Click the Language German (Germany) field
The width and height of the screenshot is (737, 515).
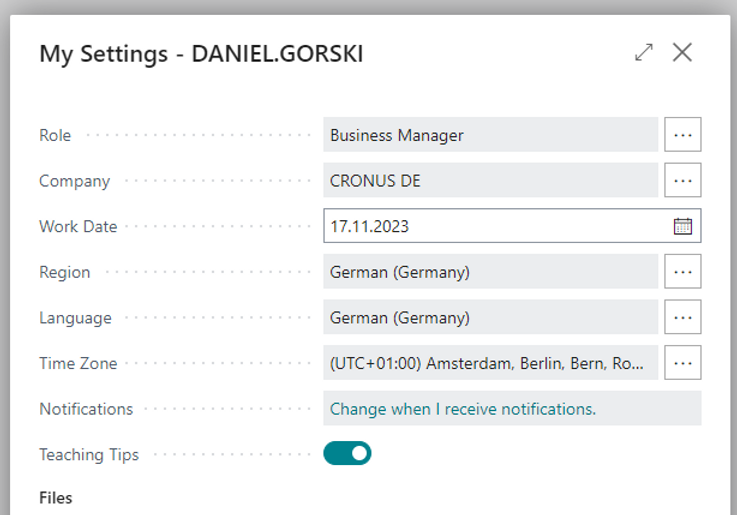[x=490, y=318]
